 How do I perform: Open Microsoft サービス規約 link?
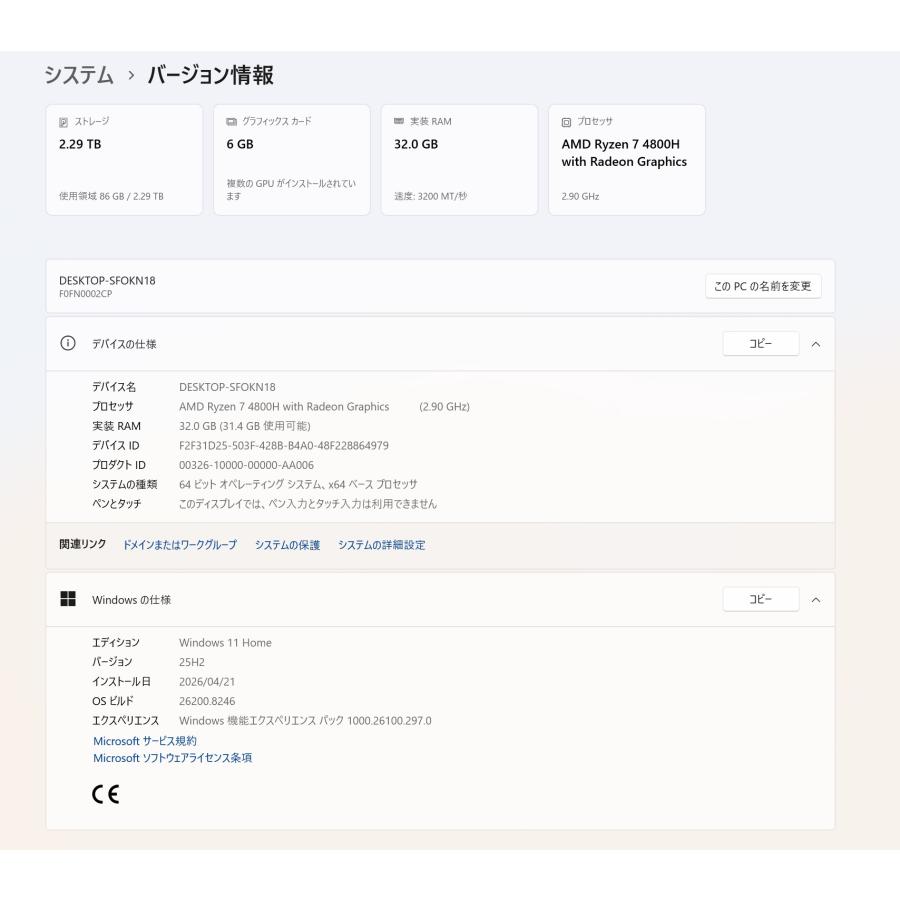pos(145,741)
